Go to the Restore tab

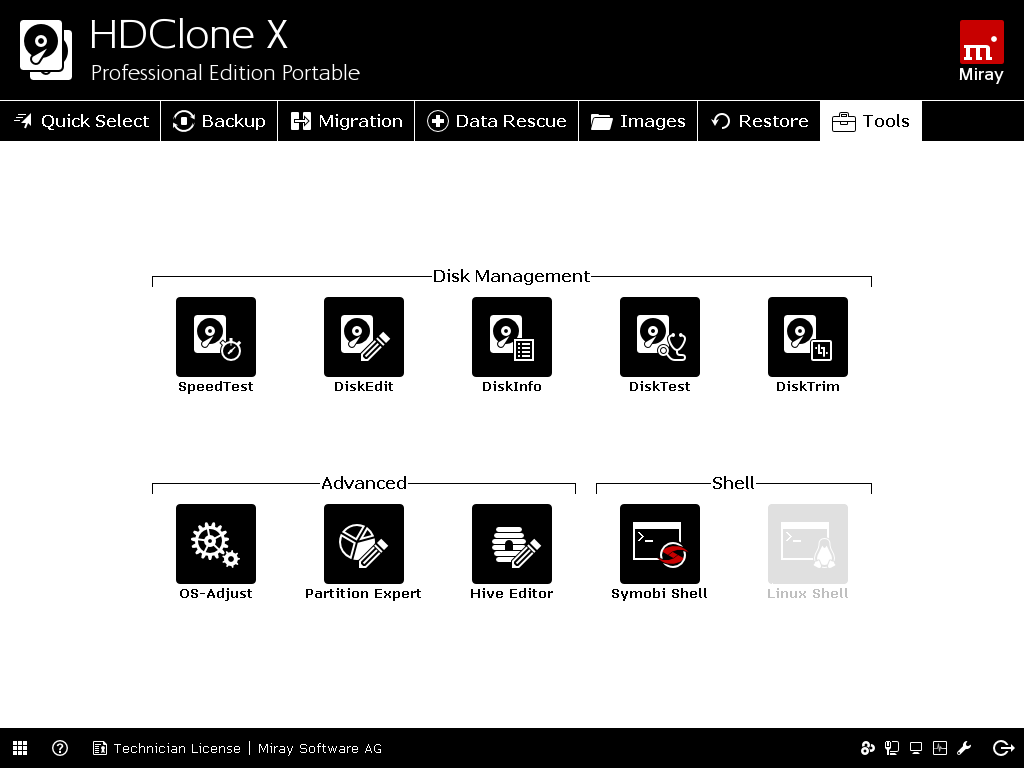point(759,121)
